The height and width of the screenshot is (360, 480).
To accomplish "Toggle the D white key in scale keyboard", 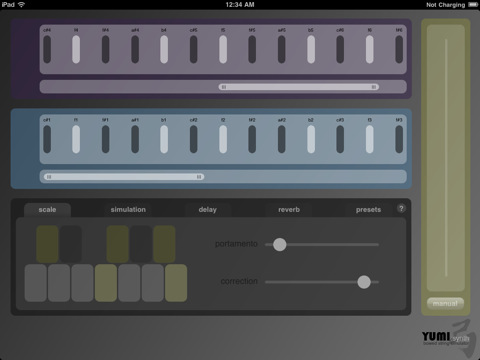I will 59,283.
